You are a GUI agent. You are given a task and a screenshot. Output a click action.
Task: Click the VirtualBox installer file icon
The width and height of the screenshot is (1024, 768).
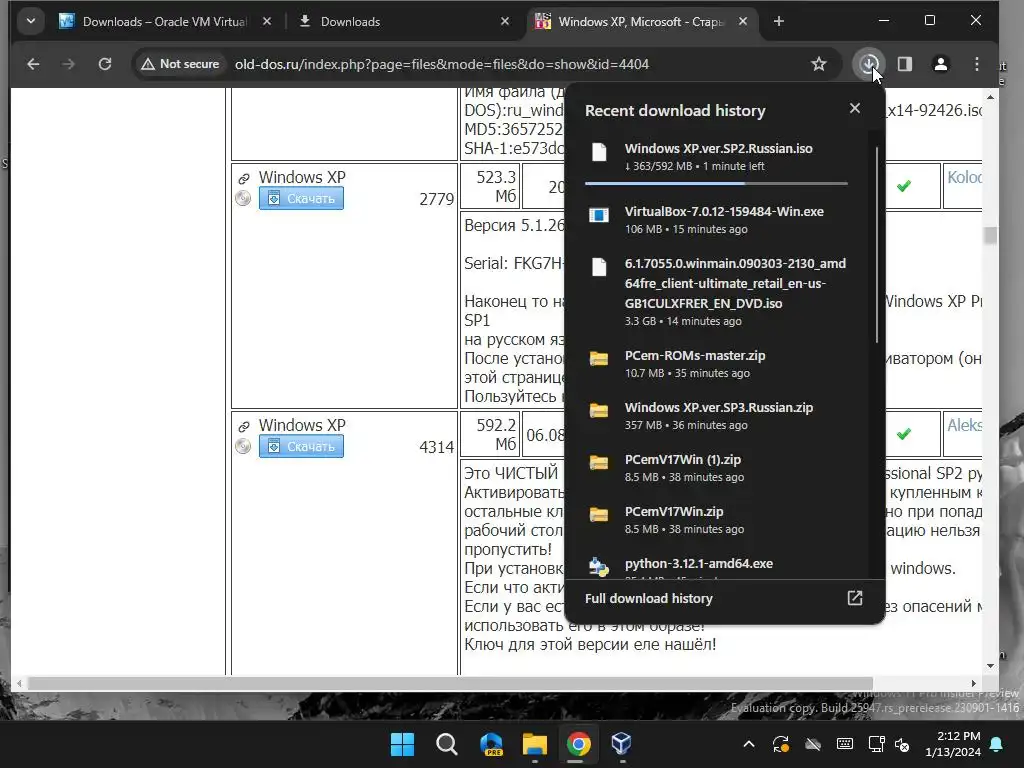click(x=599, y=215)
